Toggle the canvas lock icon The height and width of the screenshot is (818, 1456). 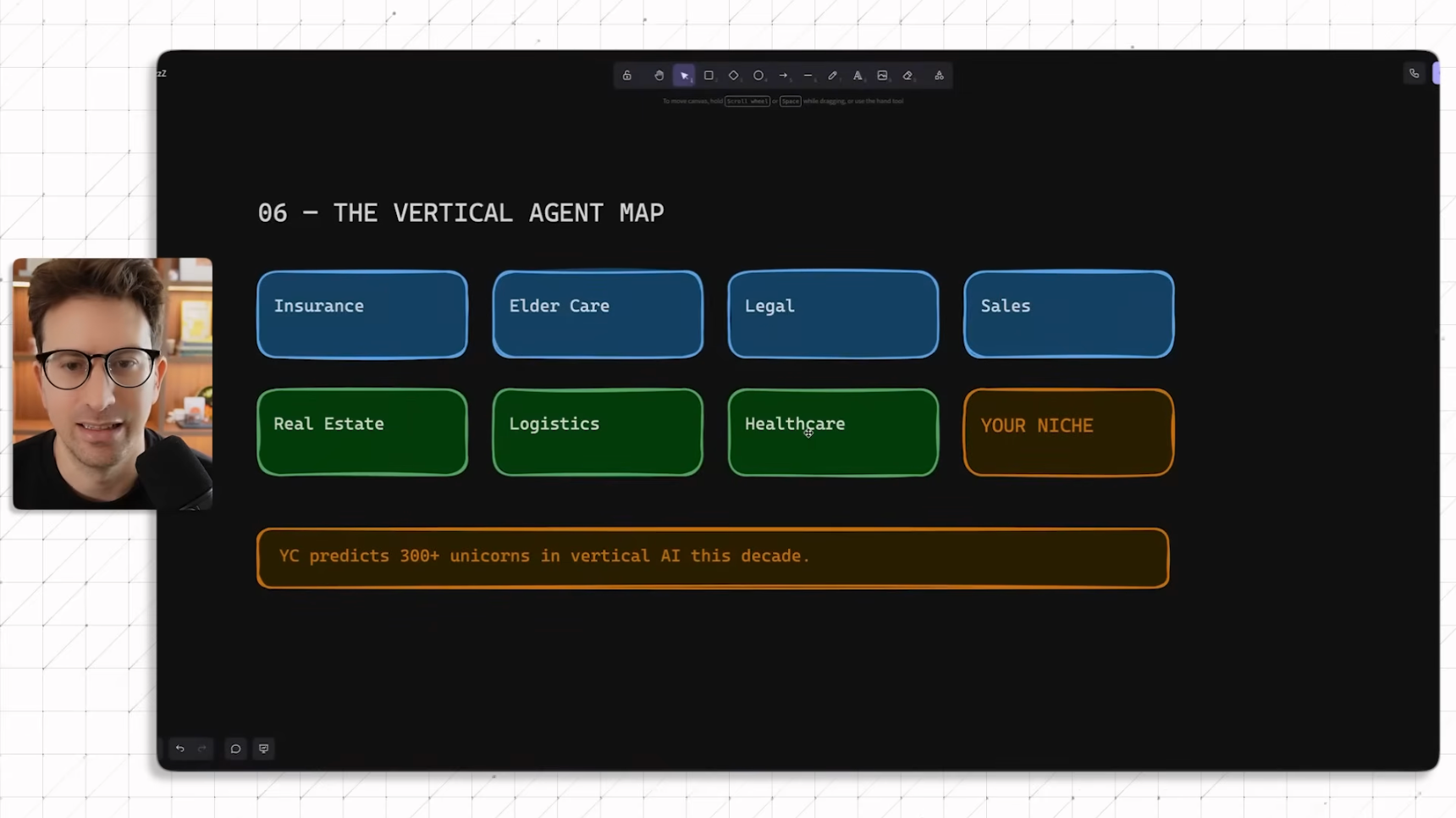(627, 75)
